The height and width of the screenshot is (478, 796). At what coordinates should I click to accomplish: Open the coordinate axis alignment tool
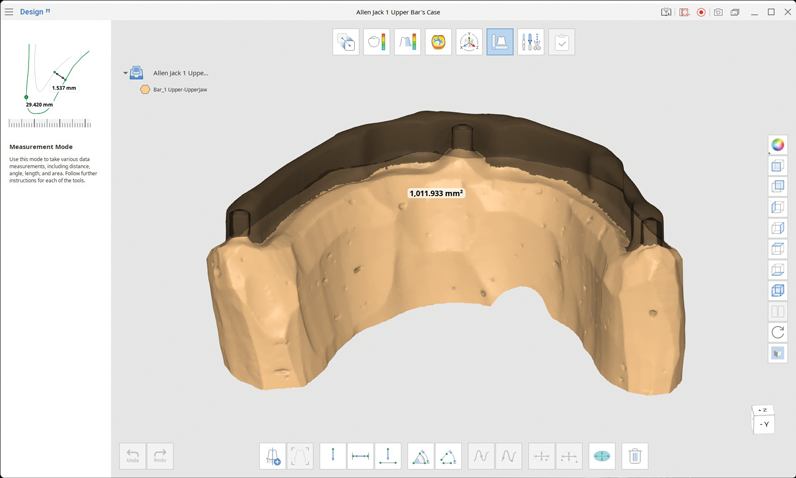469,42
